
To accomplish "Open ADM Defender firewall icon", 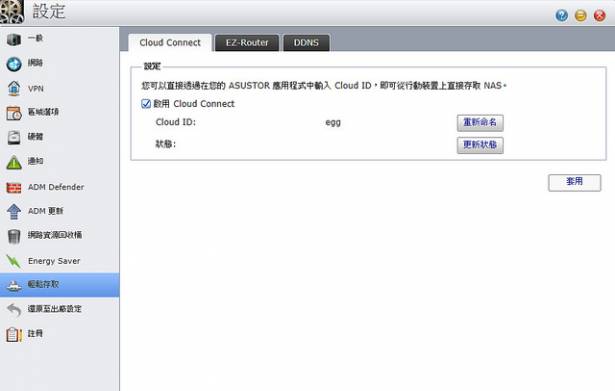I will click(x=14, y=187).
